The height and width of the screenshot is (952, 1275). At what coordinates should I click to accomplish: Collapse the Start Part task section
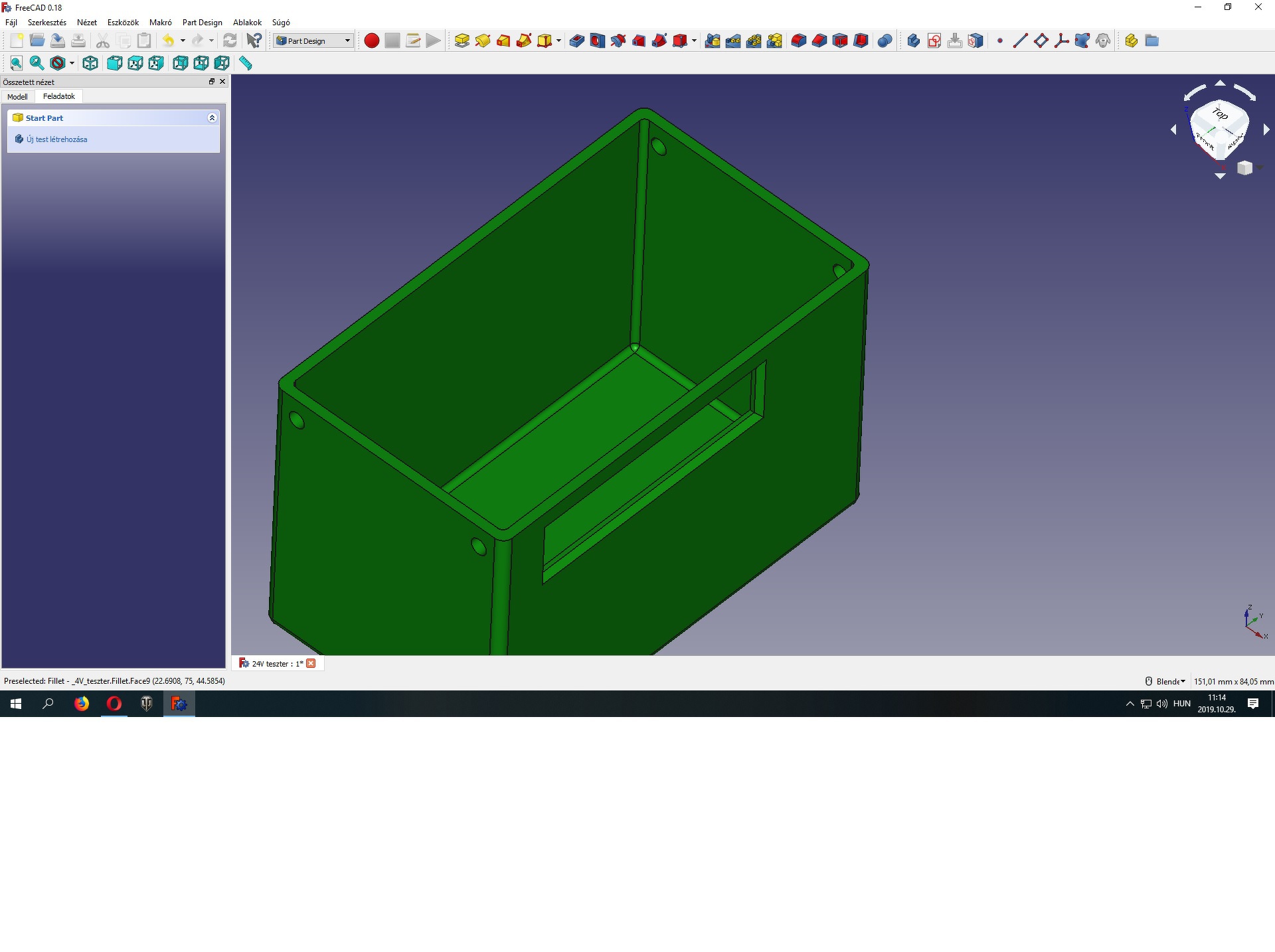pos(212,118)
